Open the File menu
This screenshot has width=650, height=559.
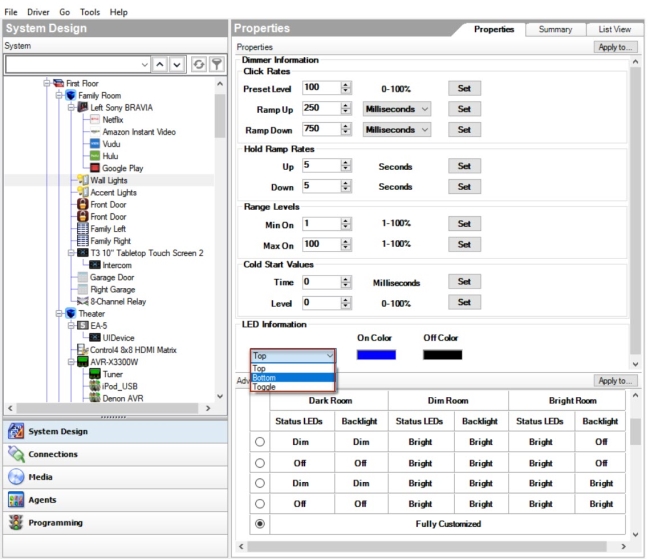click(x=11, y=12)
